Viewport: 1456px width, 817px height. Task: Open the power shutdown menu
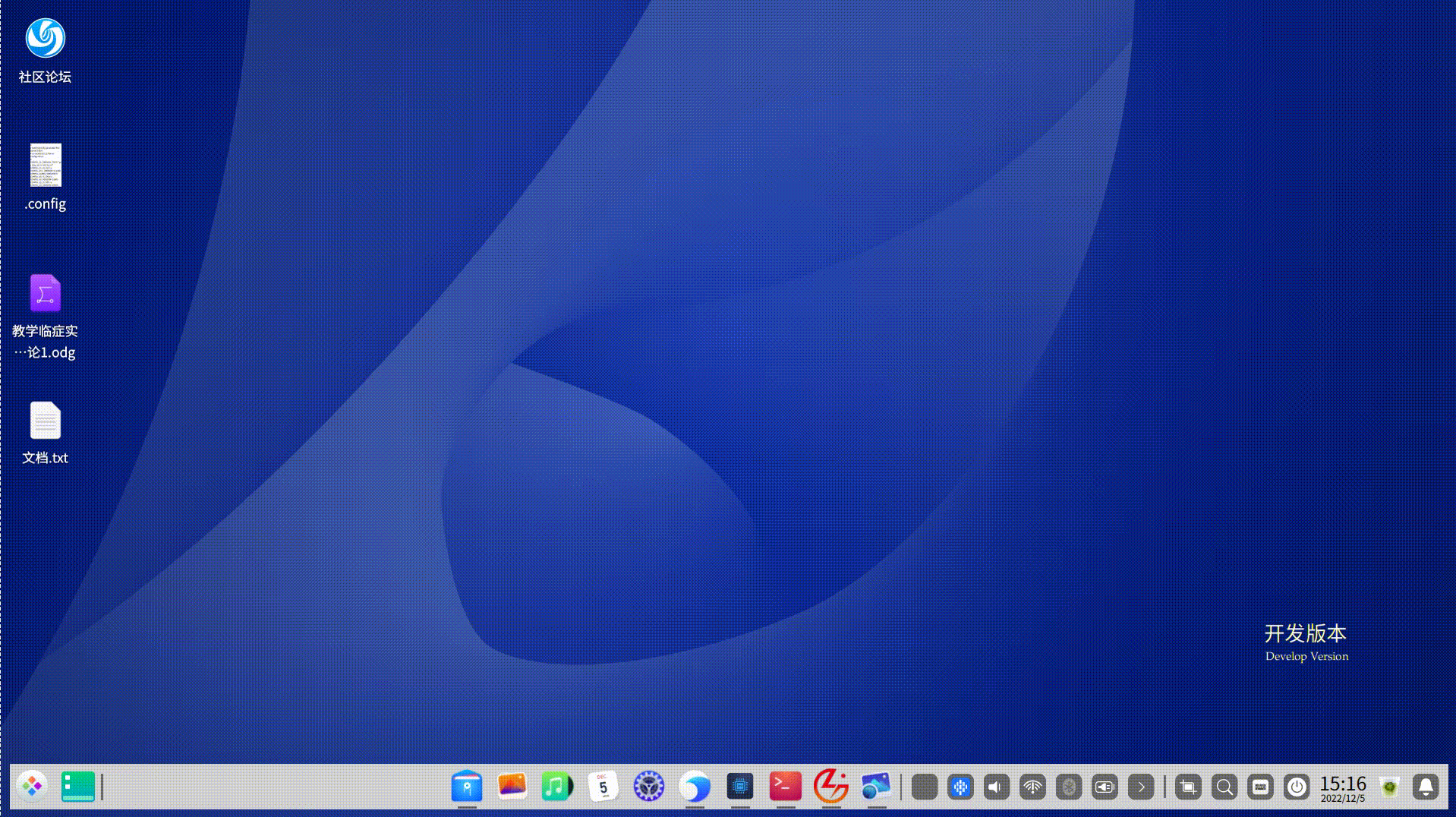pyautogui.click(x=1297, y=787)
